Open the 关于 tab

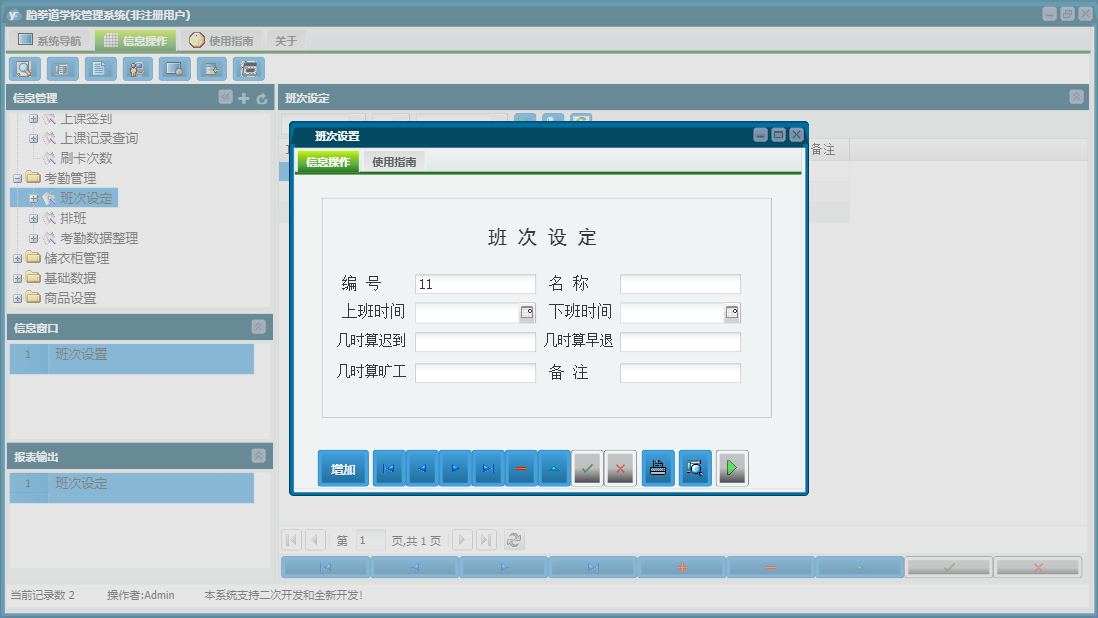(x=286, y=41)
